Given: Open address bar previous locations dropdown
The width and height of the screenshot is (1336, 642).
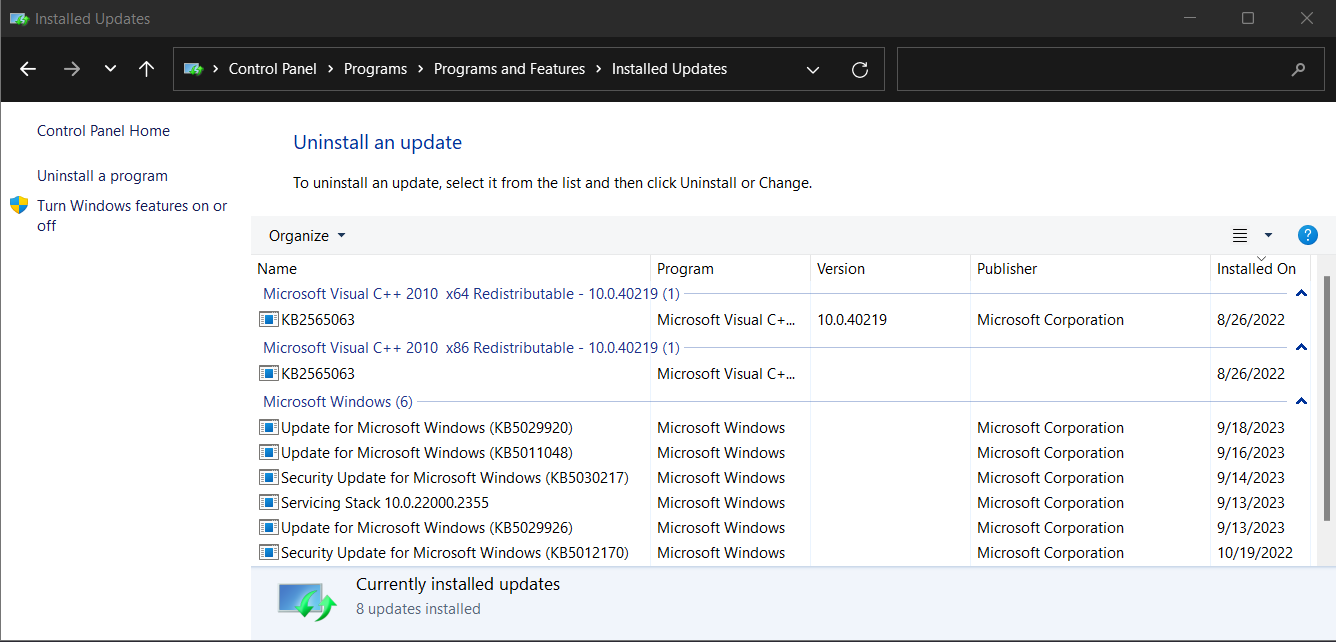Looking at the screenshot, I should coord(813,70).
